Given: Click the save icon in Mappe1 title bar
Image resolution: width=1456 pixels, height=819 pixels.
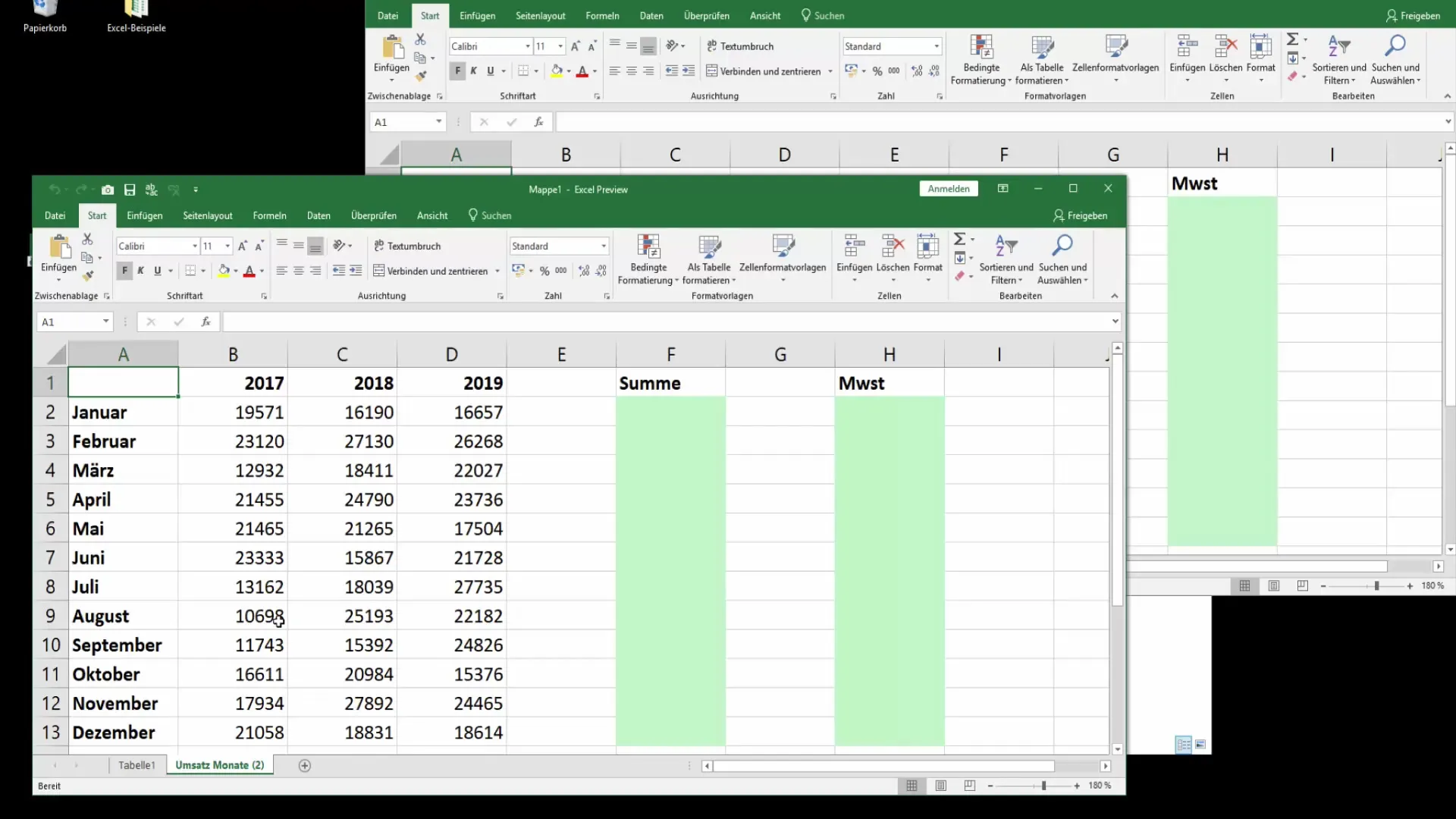Looking at the screenshot, I should tap(130, 190).
